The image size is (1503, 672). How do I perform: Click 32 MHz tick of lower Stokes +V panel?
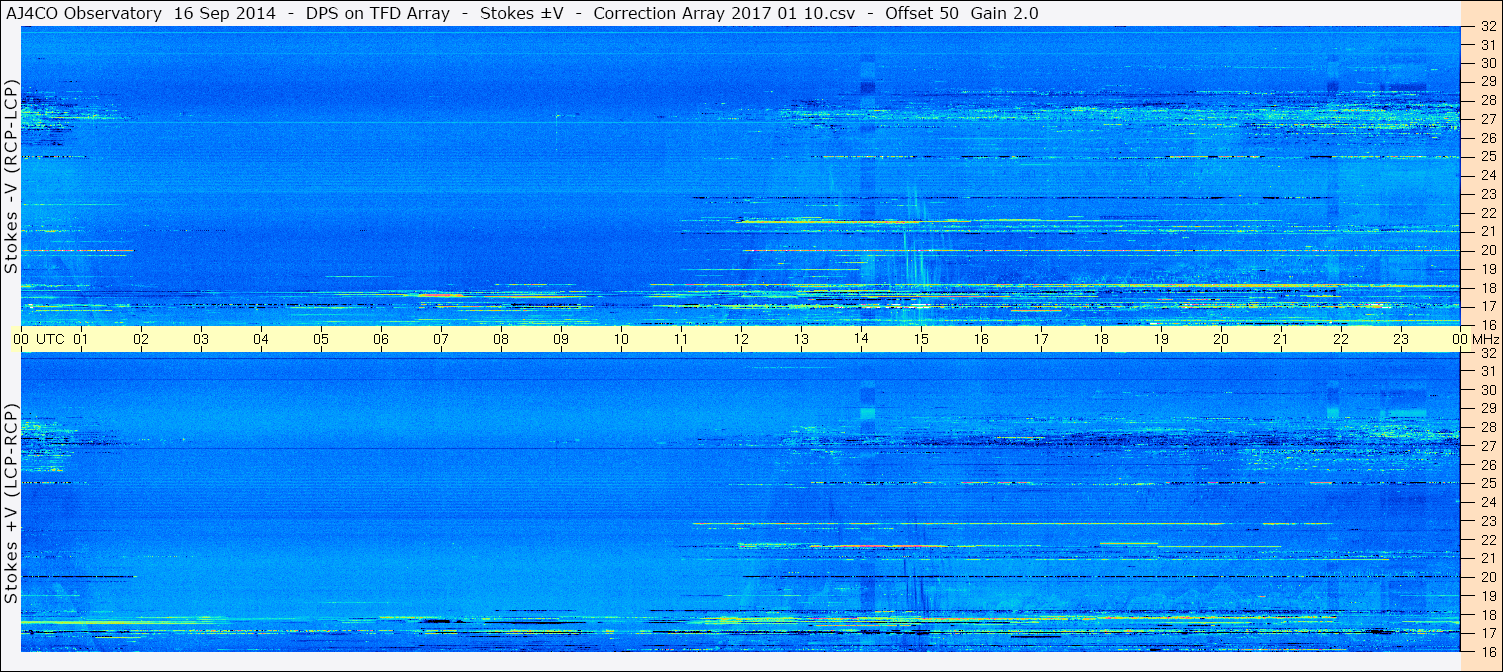(x=1487, y=353)
